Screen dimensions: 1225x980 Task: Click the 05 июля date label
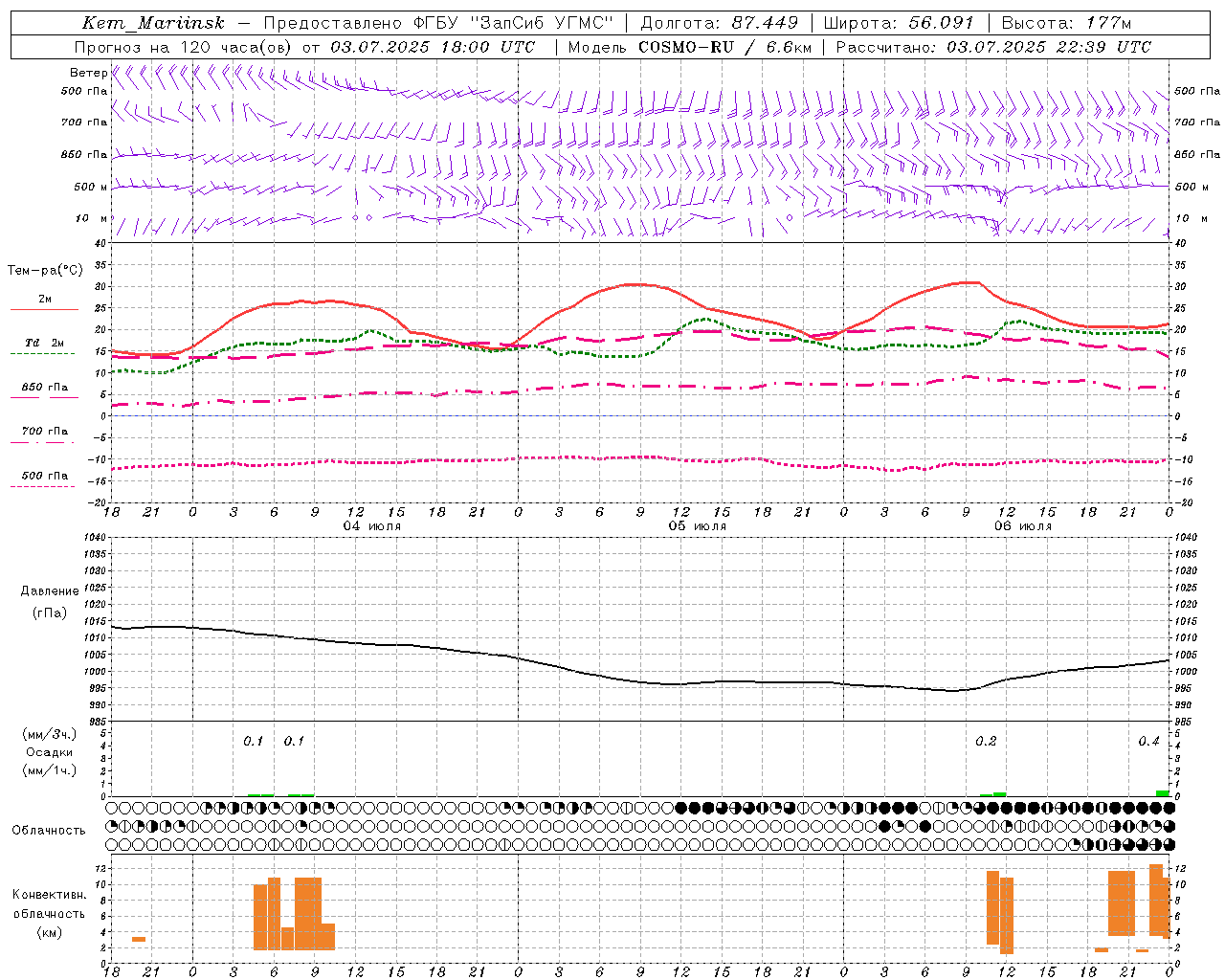697,526
